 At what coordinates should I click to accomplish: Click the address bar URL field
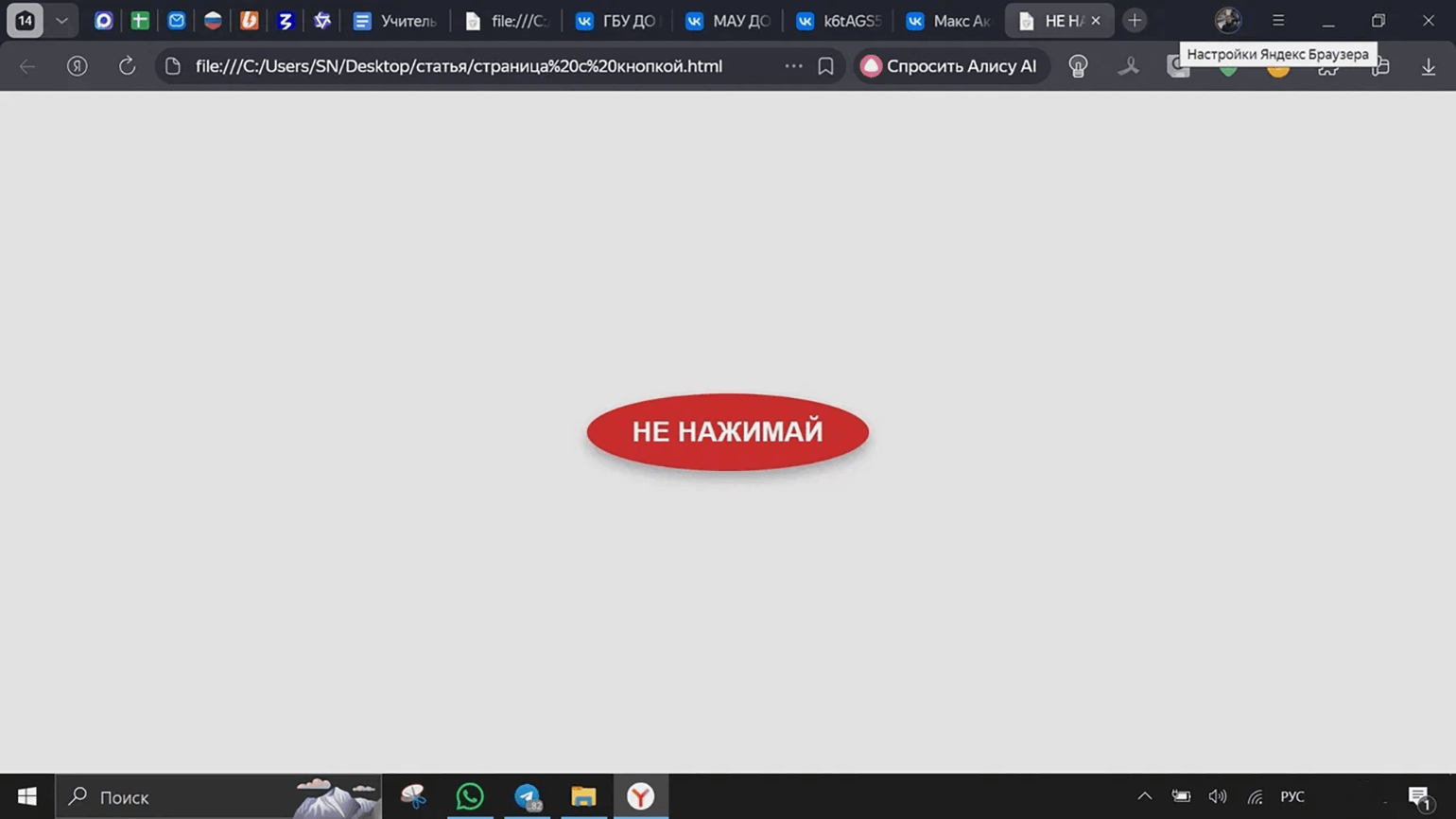pos(459,66)
